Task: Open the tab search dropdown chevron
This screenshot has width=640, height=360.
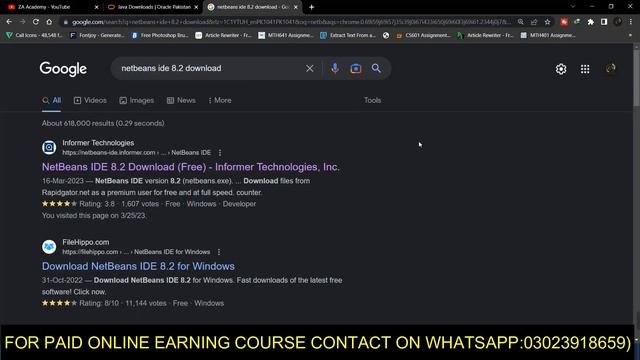Action: tap(573, 7)
